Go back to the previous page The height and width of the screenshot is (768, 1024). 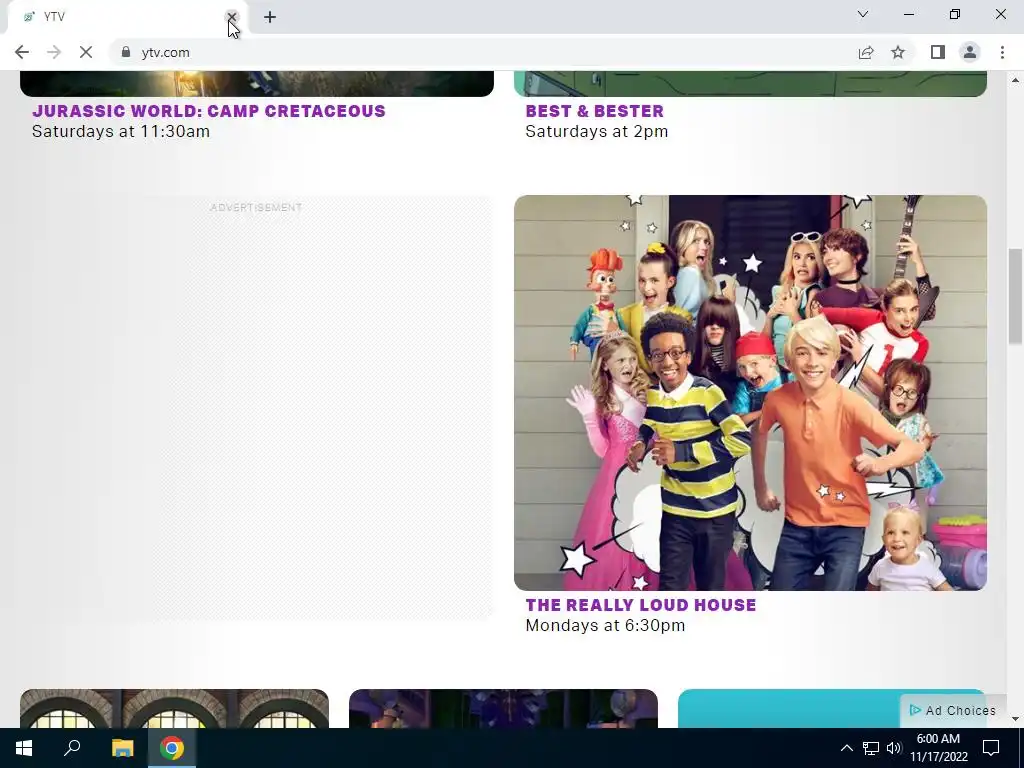pos(22,52)
